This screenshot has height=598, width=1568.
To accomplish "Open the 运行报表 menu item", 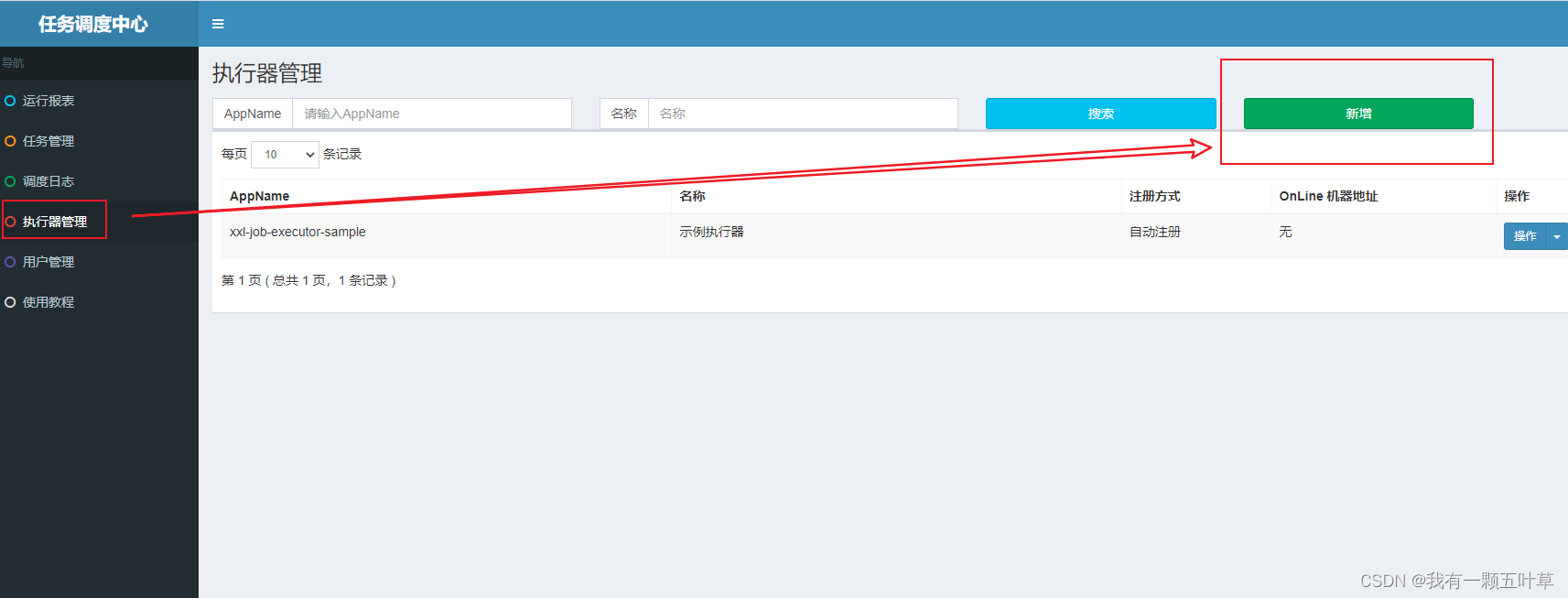I will pos(99,101).
